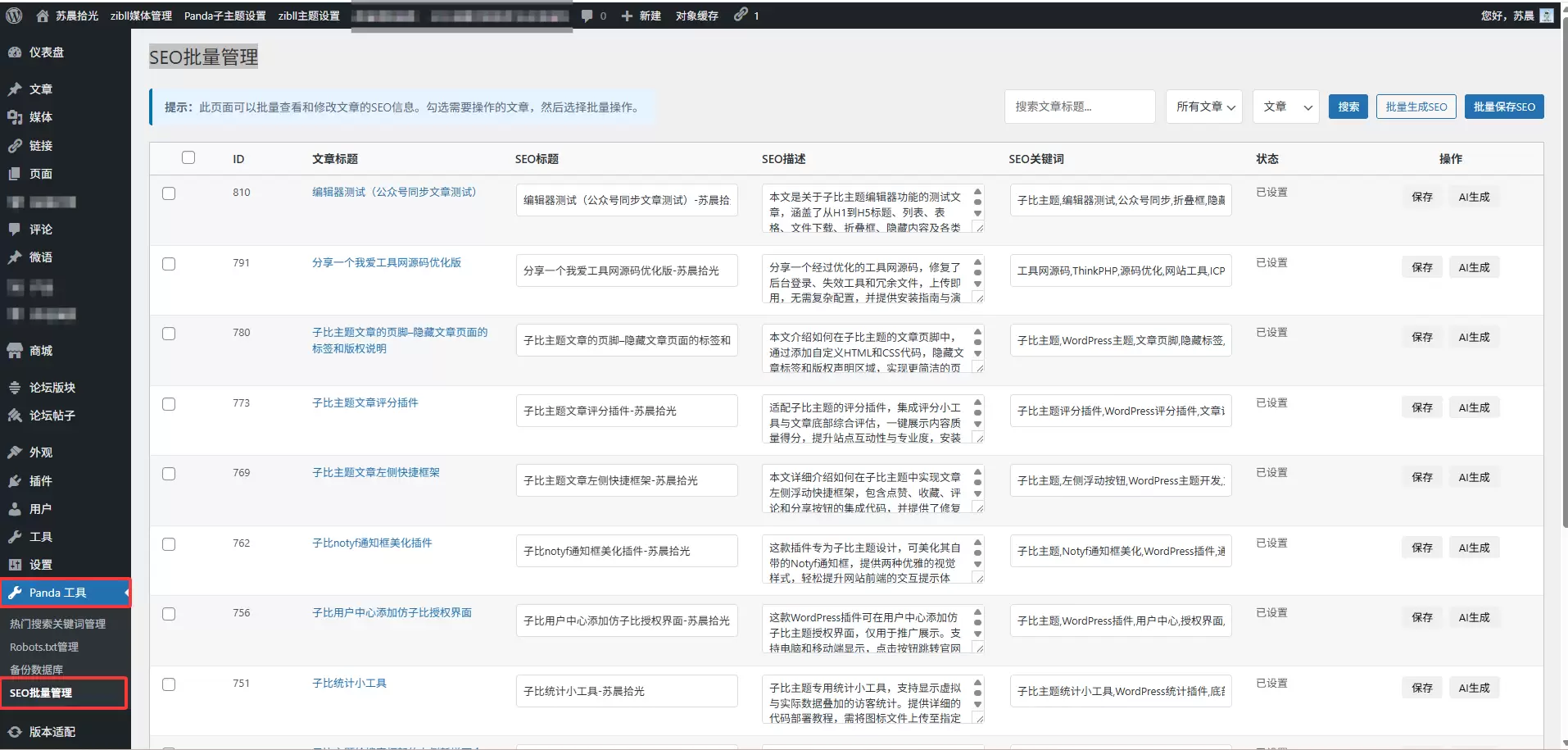Viewport: 1568px width, 750px height.
Task: Check the box for article ID 810
Action: click(169, 193)
